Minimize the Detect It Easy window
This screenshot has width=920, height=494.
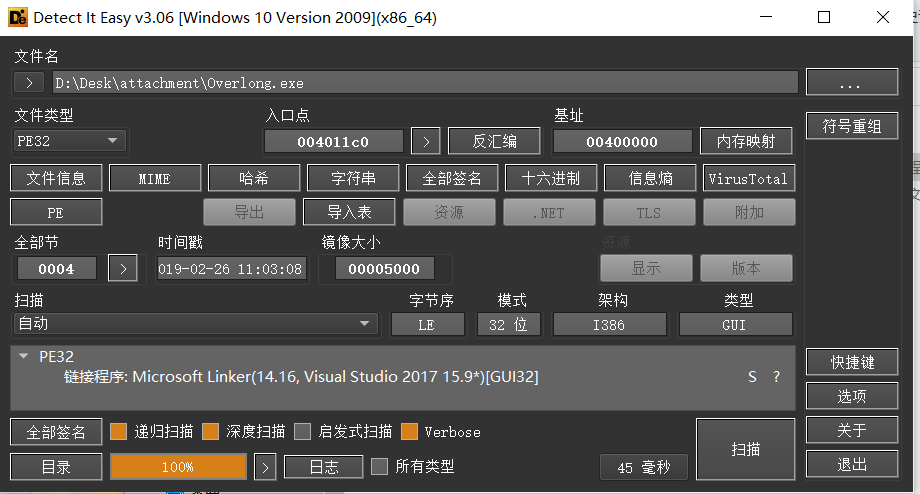[x=766, y=18]
